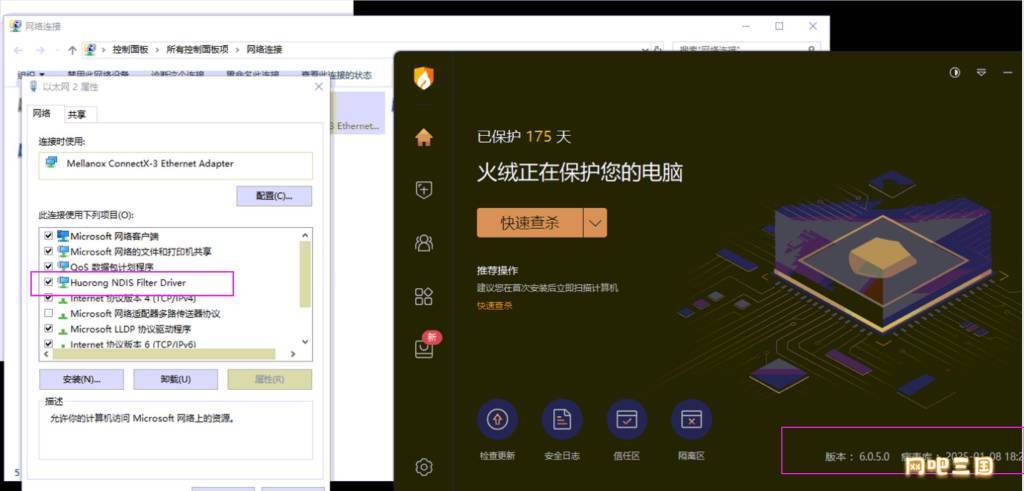1024x491 pixels.
Task: Toggle Internet 协议版本 4 (TCP/IPv4) checkbox
Action: pos(48,298)
